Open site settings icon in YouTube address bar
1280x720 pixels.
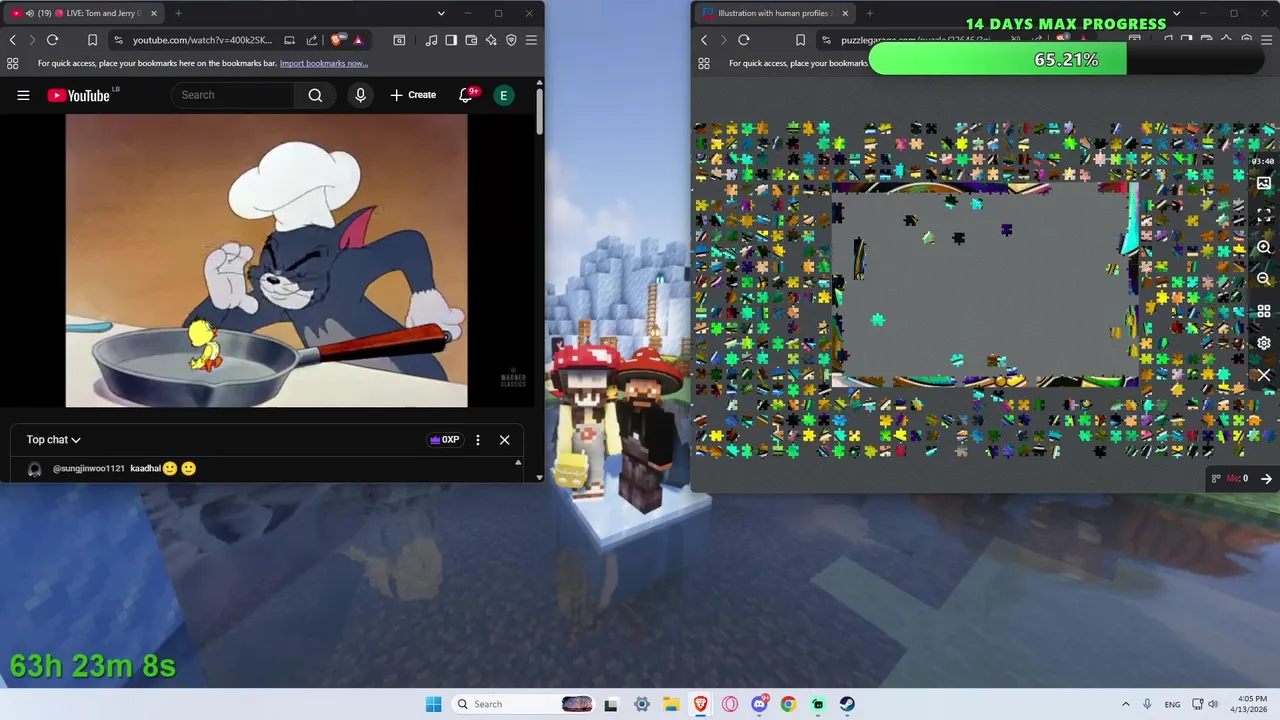click(119, 40)
